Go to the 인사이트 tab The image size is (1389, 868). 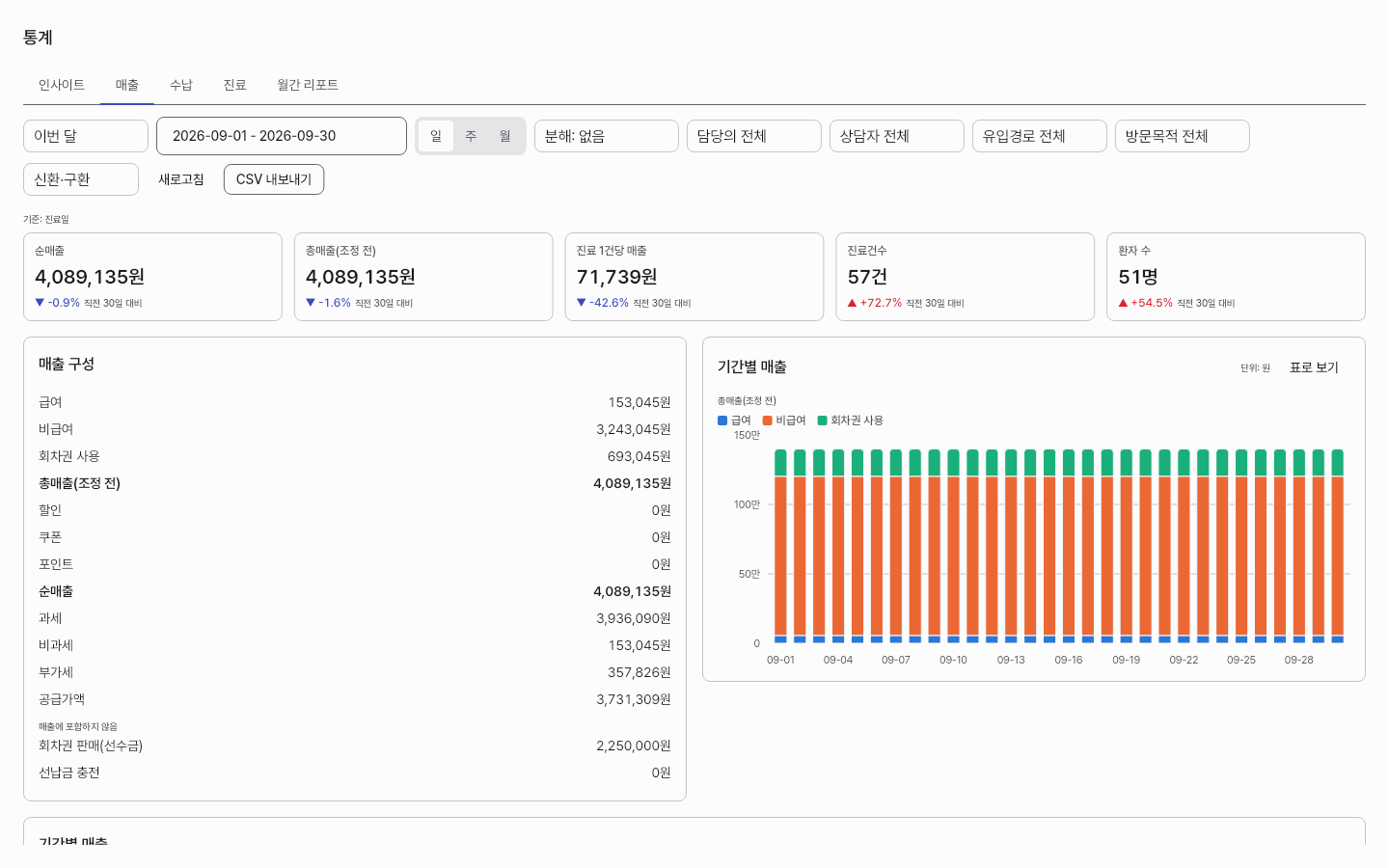pos(62,85)
